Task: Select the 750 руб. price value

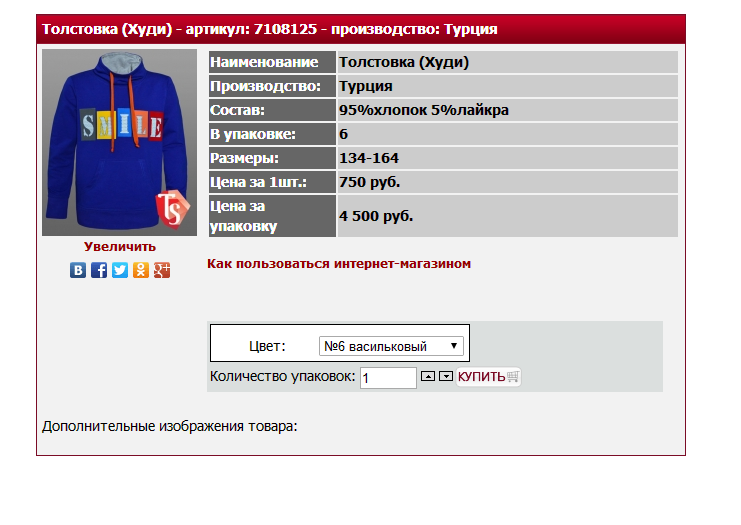Action: click(370, 182)
